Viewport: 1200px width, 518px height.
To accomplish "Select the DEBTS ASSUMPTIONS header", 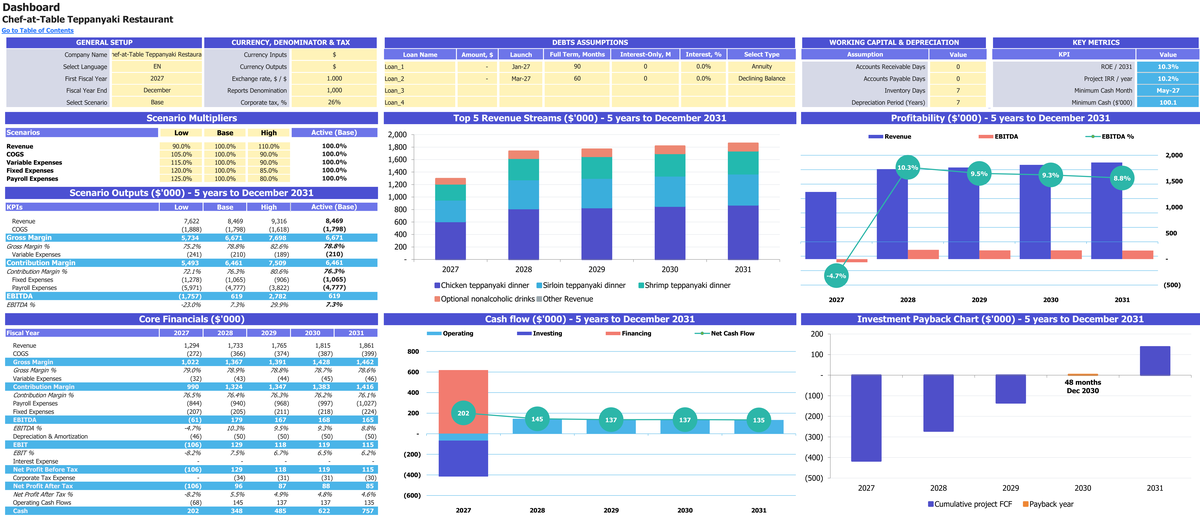I will click(x=590, y=42).
